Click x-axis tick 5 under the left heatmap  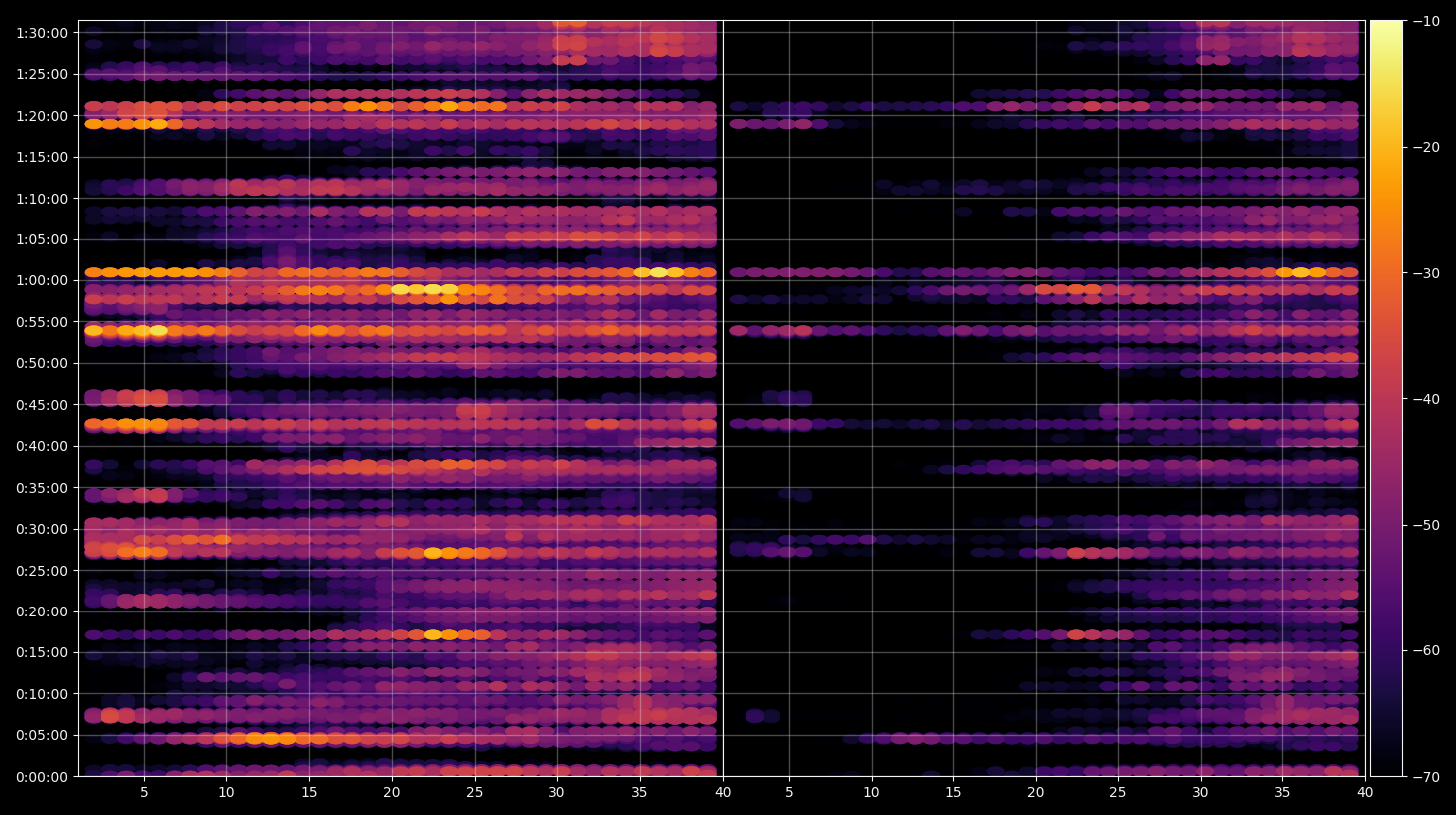click(x=144, y=793)
